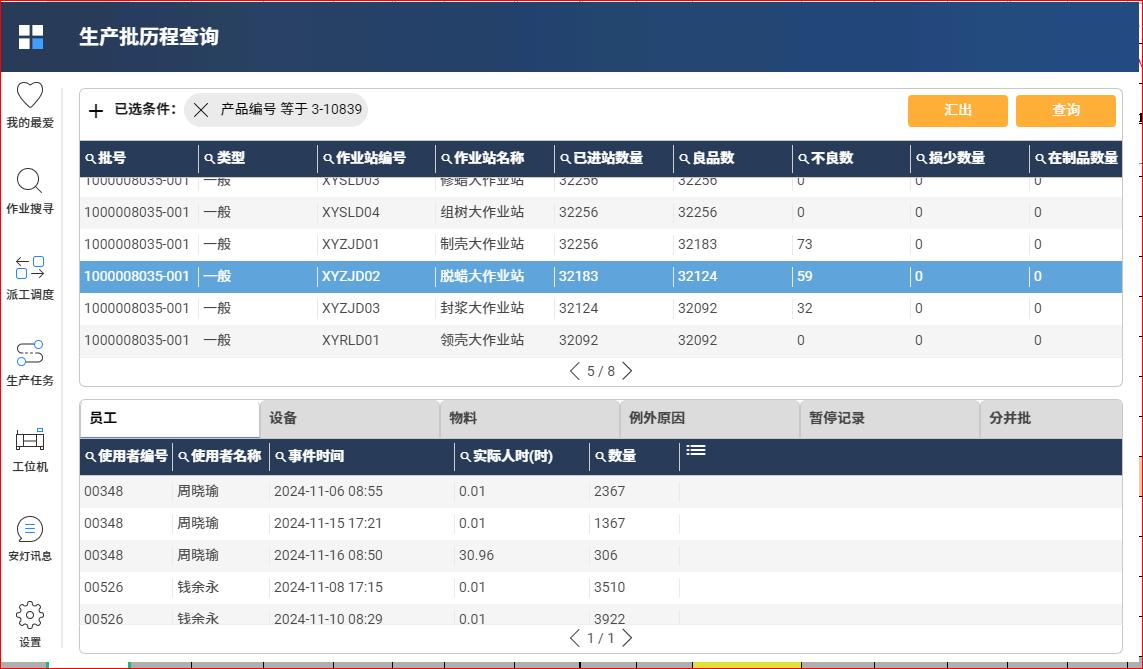Click the 查询 query button
The width and height of the screenshot is (1143, 669).
point(1065,111)
